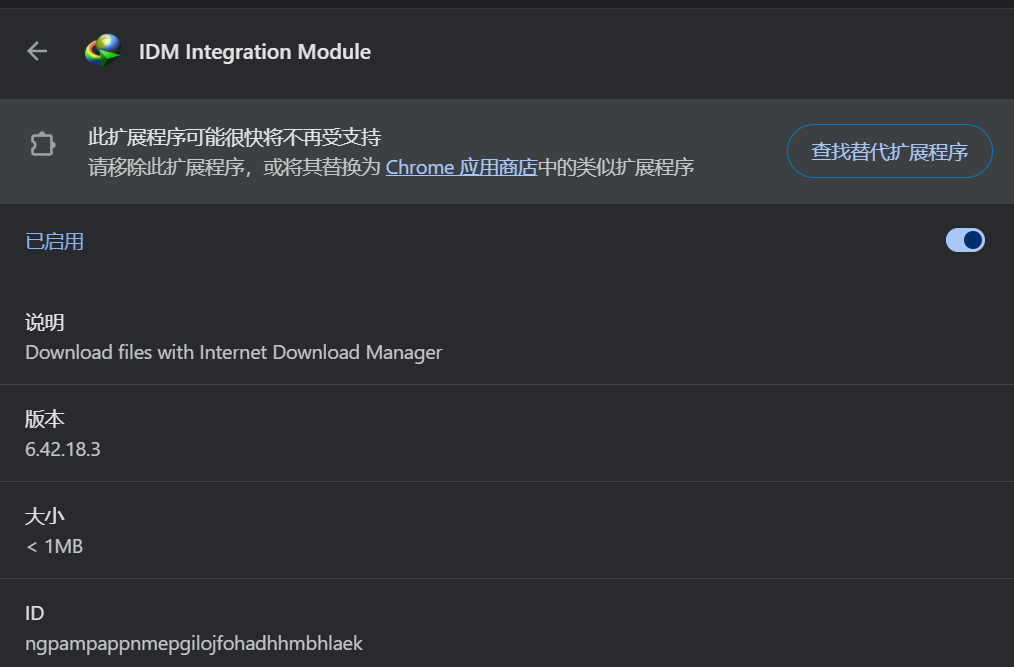This screenshot has height=667, width=1014.
Task: Open the Chrome 应用商店 link
Action: pos(461,167)
